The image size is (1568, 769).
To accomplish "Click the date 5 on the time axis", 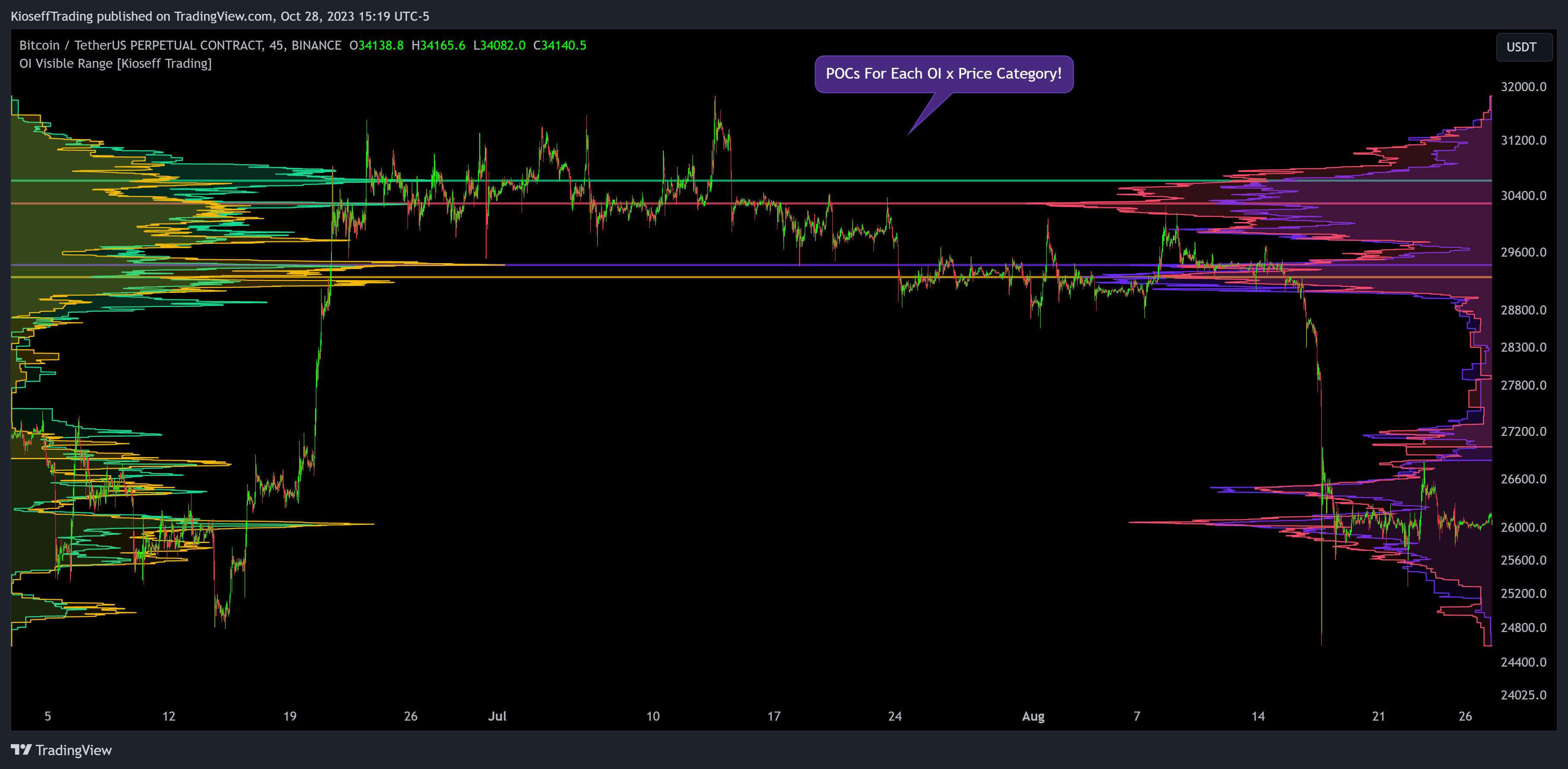I will coord(48,716).
